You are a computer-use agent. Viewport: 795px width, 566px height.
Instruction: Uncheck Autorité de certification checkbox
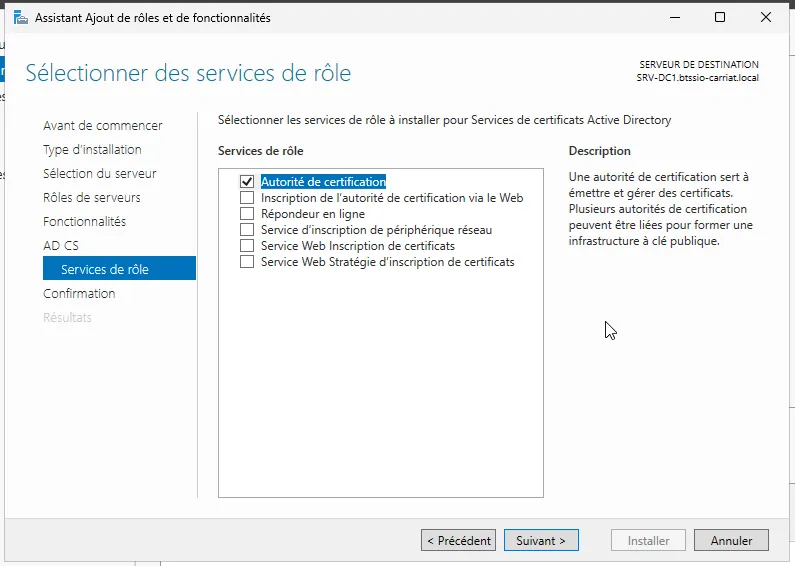coord(247,182)
